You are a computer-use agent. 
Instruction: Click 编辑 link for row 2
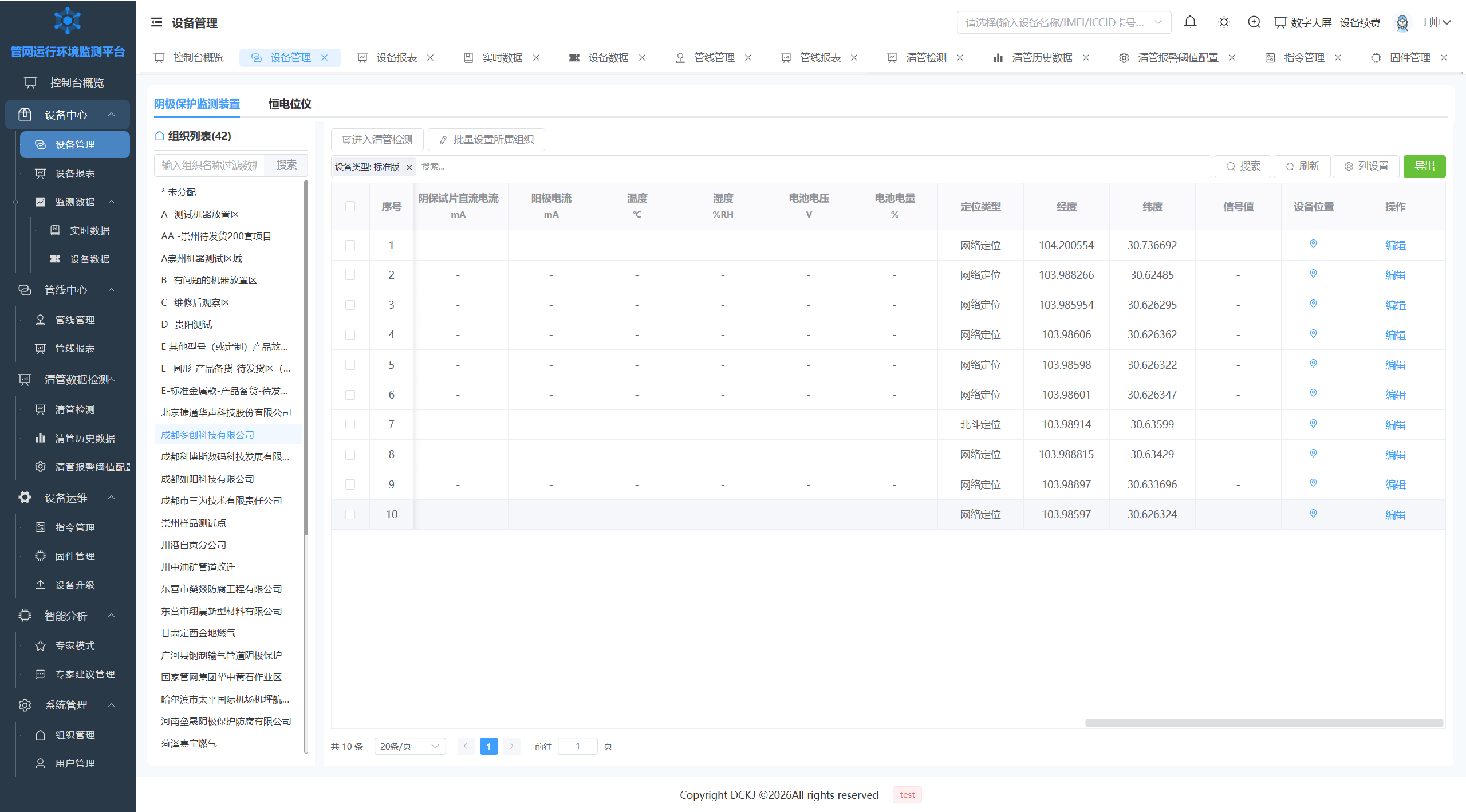click(1395, 275)
